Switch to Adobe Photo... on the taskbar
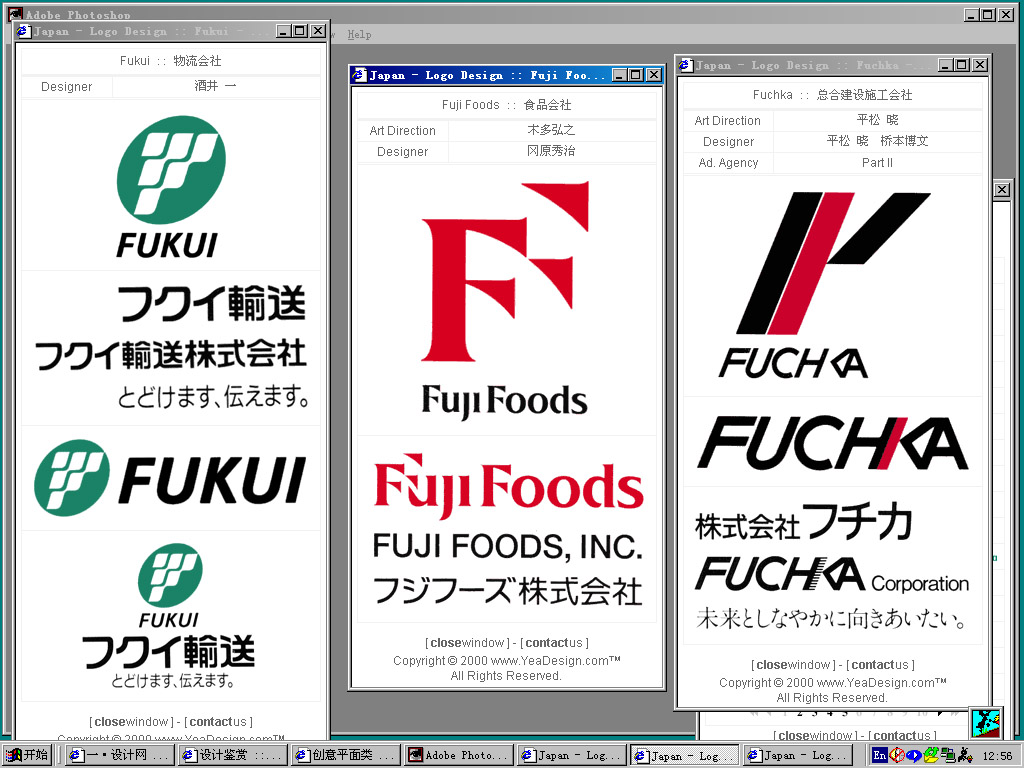Screen dimensions: 1024x768 (x=459, y=756)
